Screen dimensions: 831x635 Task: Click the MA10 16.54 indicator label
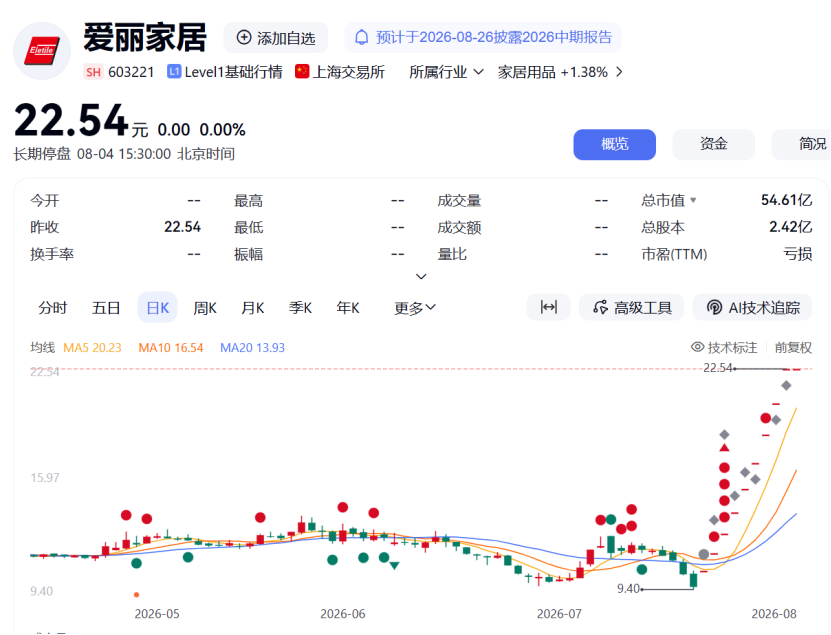(x=171, y=348)
